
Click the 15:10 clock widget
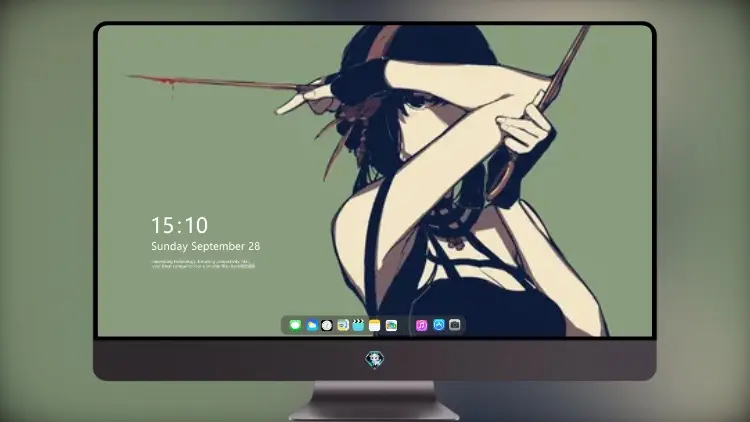179,225
